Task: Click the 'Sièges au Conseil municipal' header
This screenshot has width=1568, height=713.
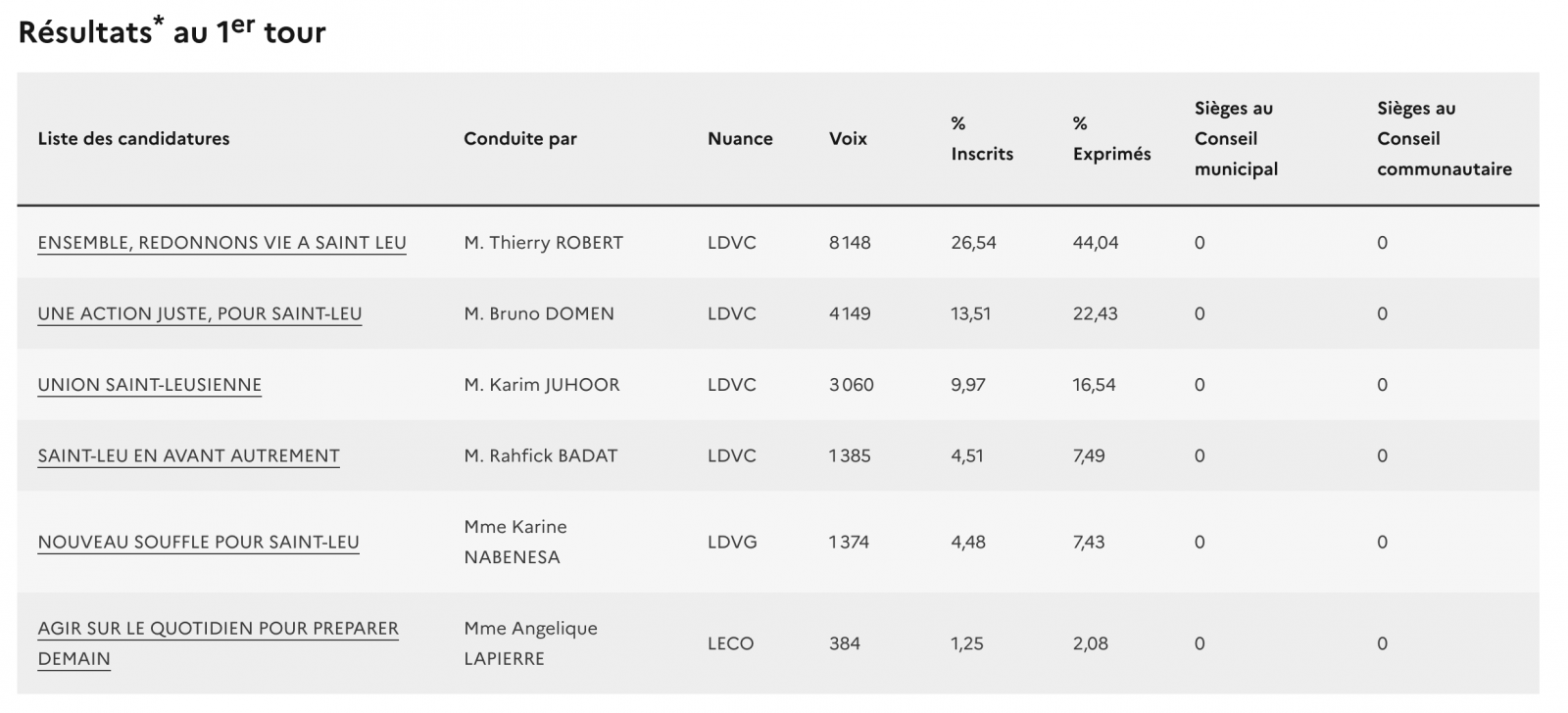Action: (1236, 139)
